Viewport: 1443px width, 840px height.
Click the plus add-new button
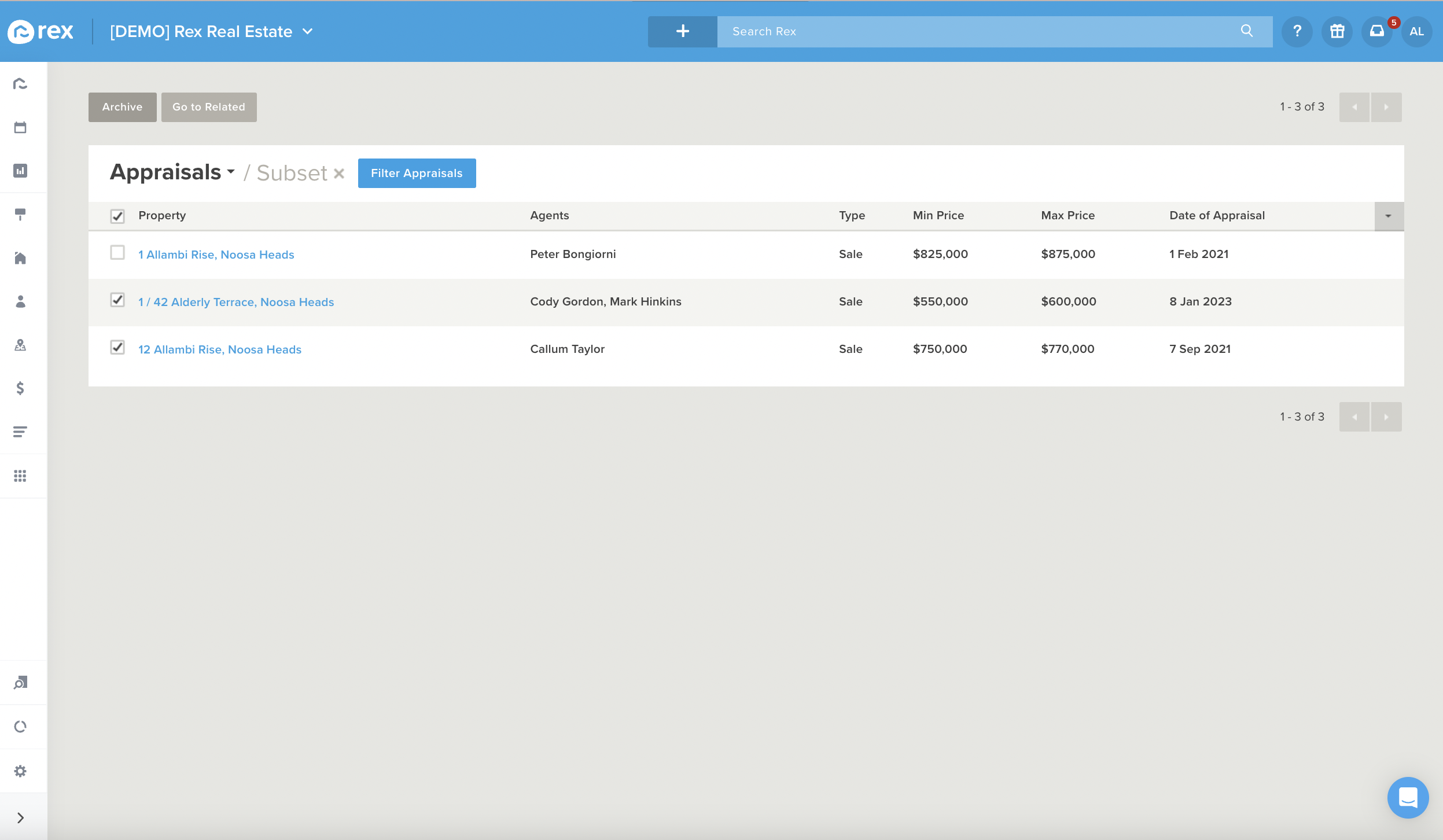[x=683, y=31]
